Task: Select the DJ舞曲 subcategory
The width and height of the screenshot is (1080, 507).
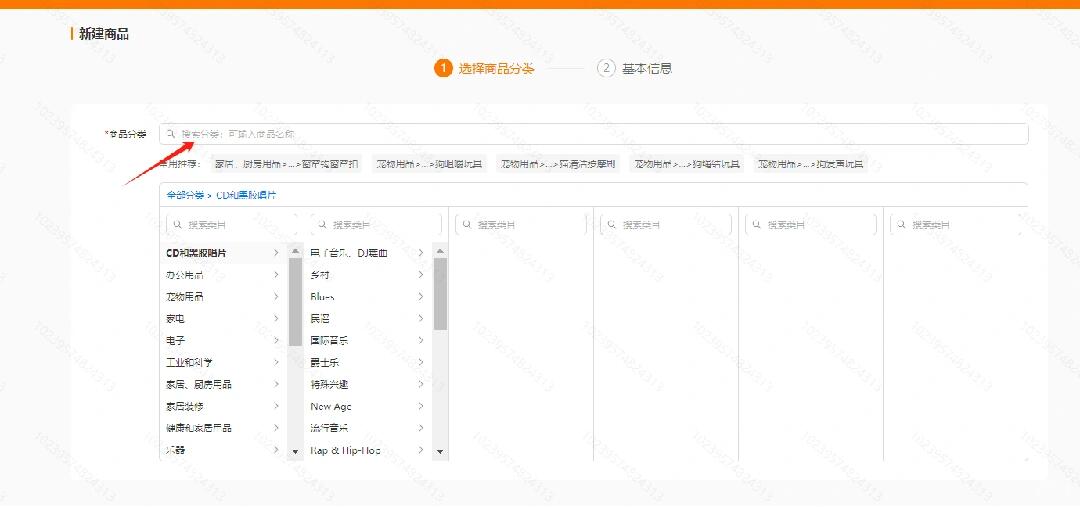Action: point(368,253)
